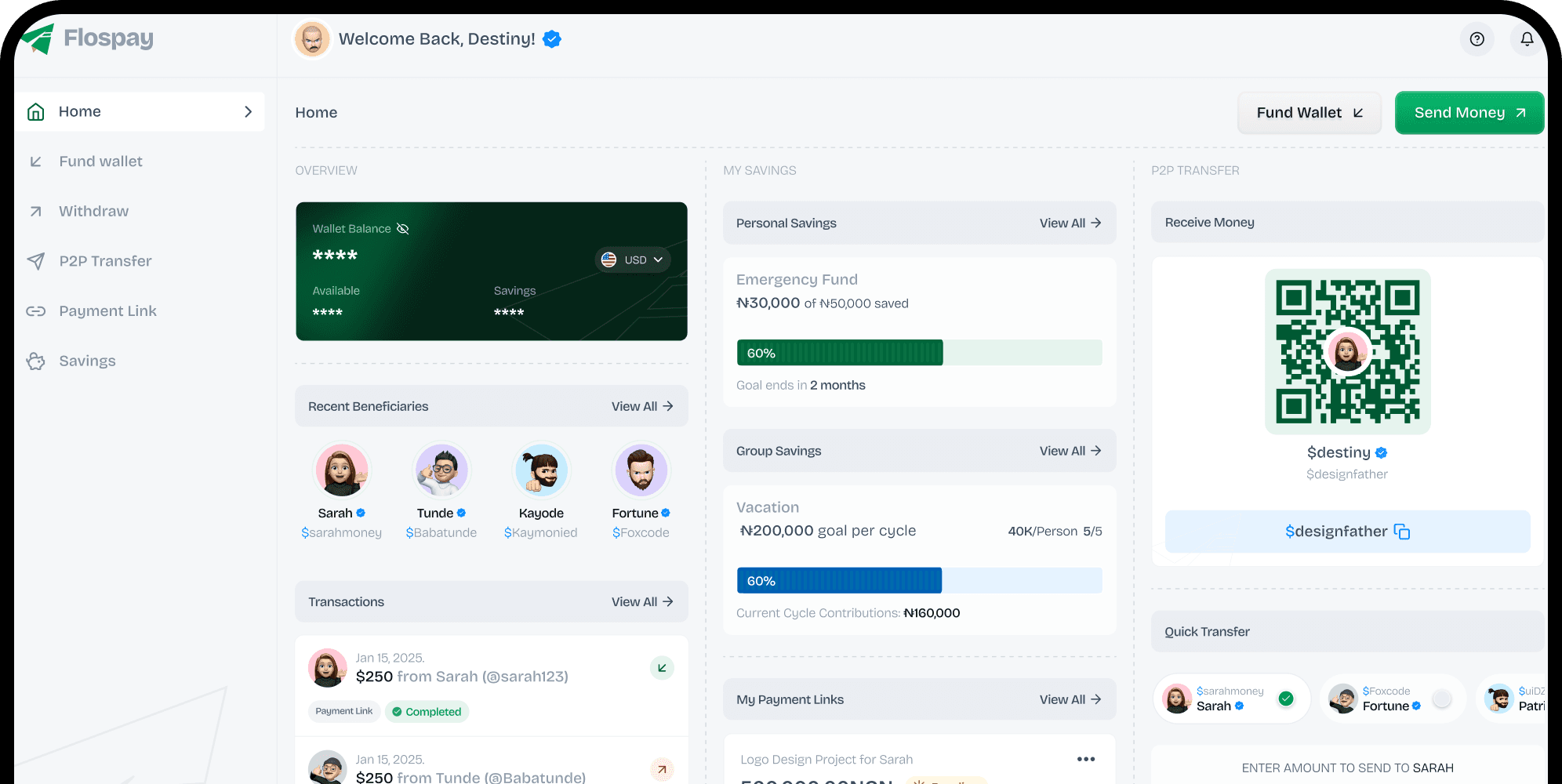Select the Withdraw arrow icon in sidebar
1562x784 pixels.
click(36, 211)
